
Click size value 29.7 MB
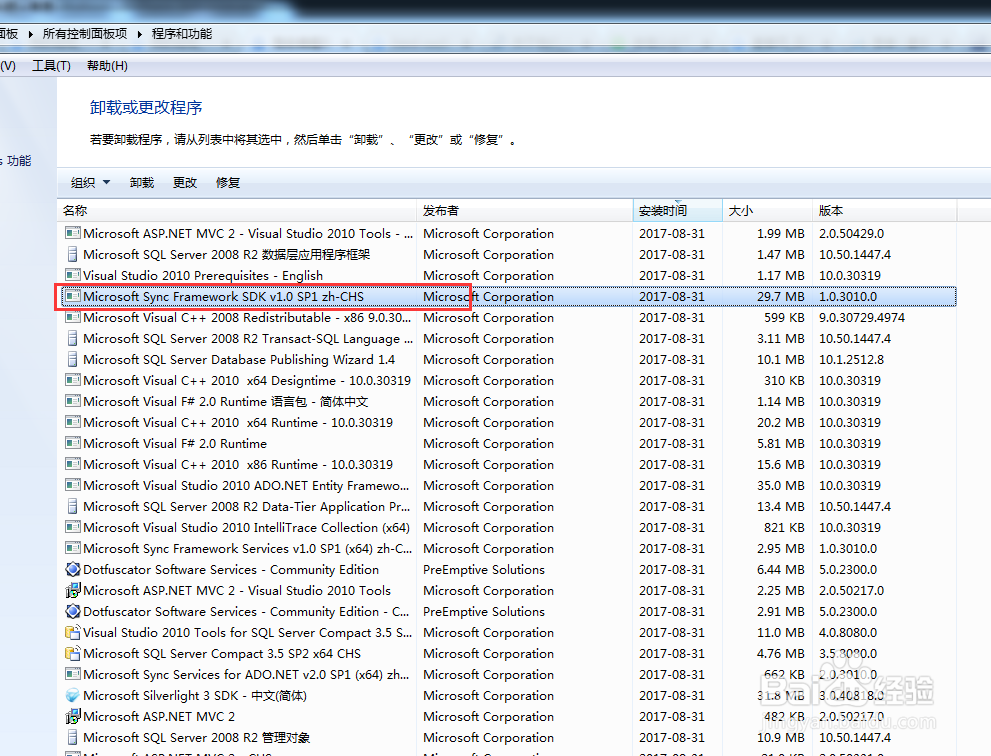click(x=781, y=296)
